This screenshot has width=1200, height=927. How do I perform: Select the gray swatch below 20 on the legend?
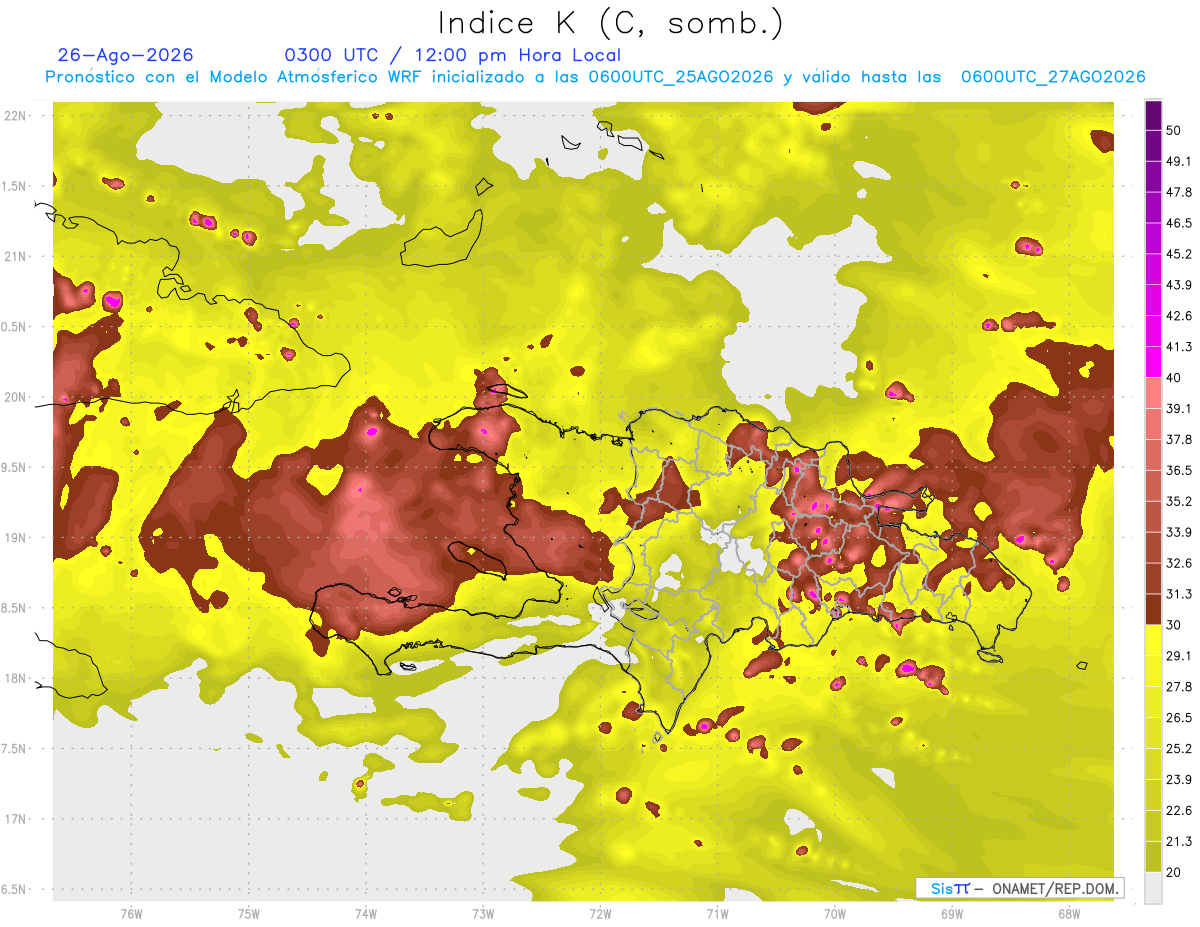[1154, 887]
